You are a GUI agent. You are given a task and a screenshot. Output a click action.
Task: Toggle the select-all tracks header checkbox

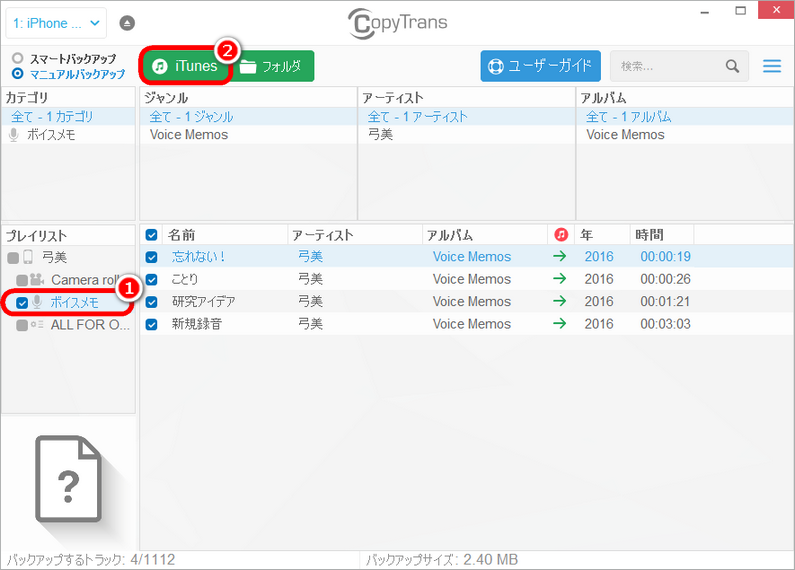(151, 235)
